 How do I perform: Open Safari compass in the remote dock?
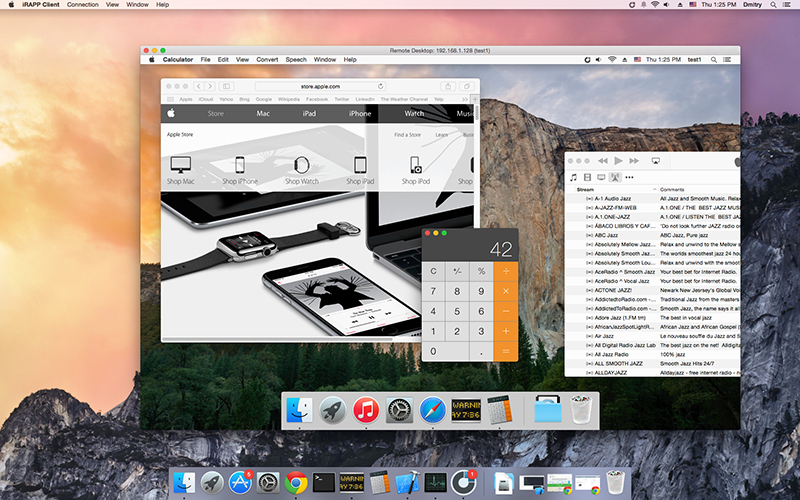(x=433, y=410)
